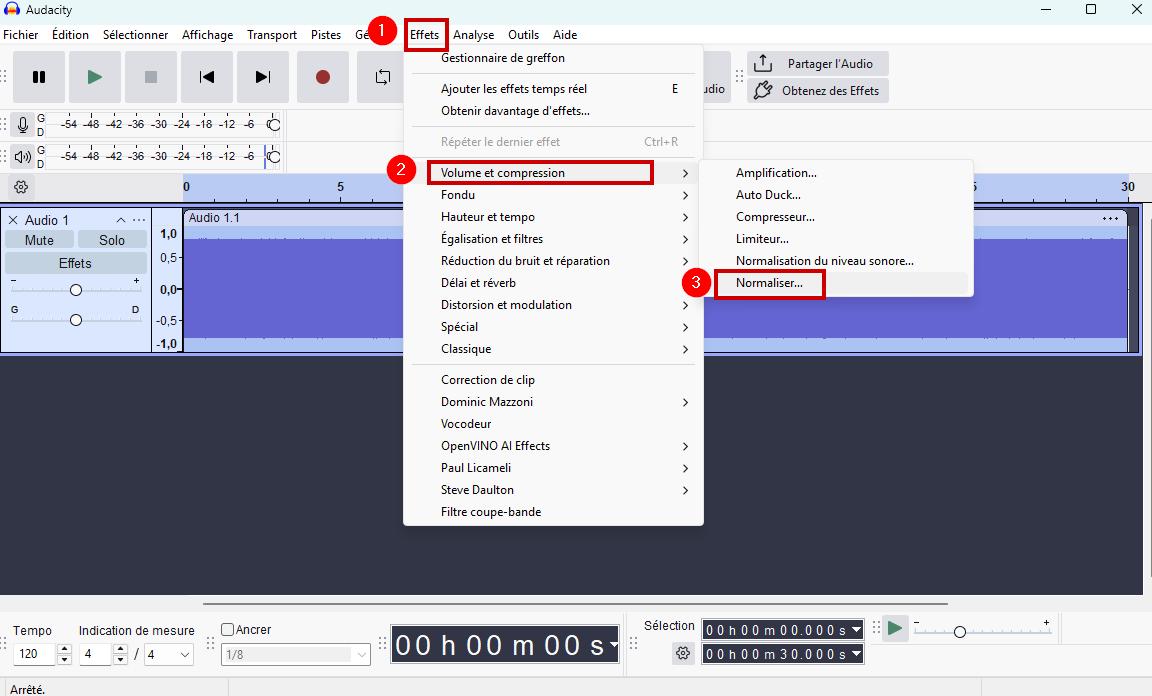Viewport: 1152px width, 696px height.
Task: Open the time signature denominator dropdown
Action: (x=168, y=655)
